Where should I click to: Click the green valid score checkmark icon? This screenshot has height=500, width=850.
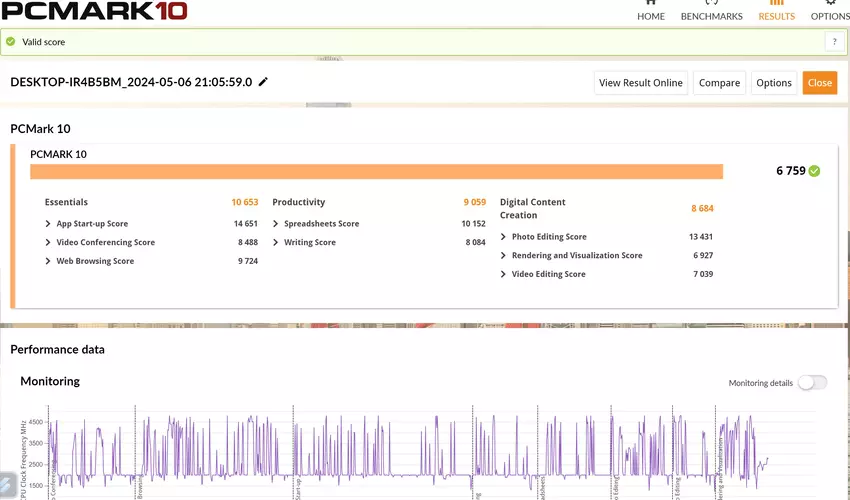11,42
